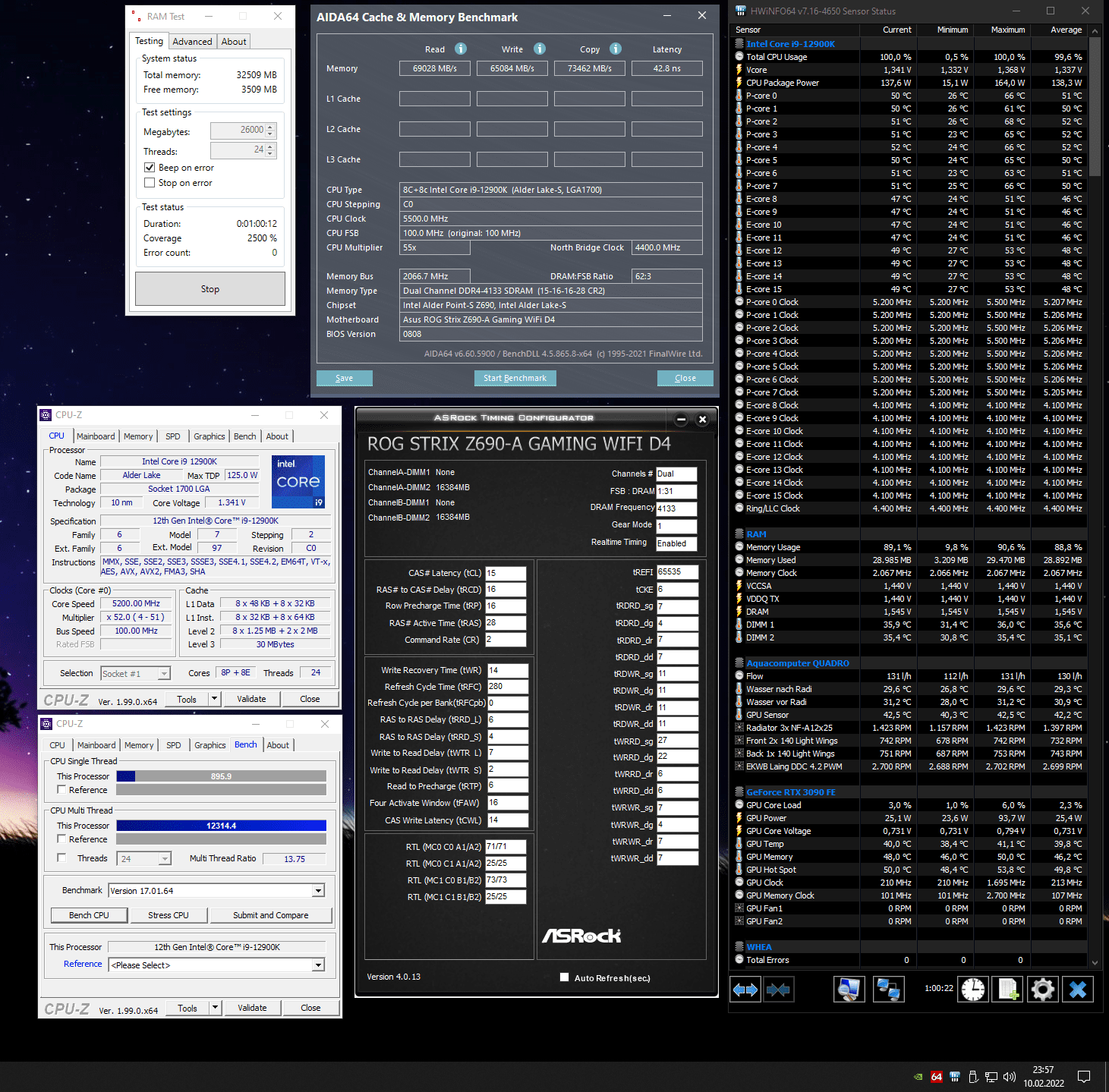Image resolution: width=1109 pixels, height=1092 pixels.
Task: Open SPD tab in upper CPU-Z
Action: pyautogui.click(x=173, y=436)
